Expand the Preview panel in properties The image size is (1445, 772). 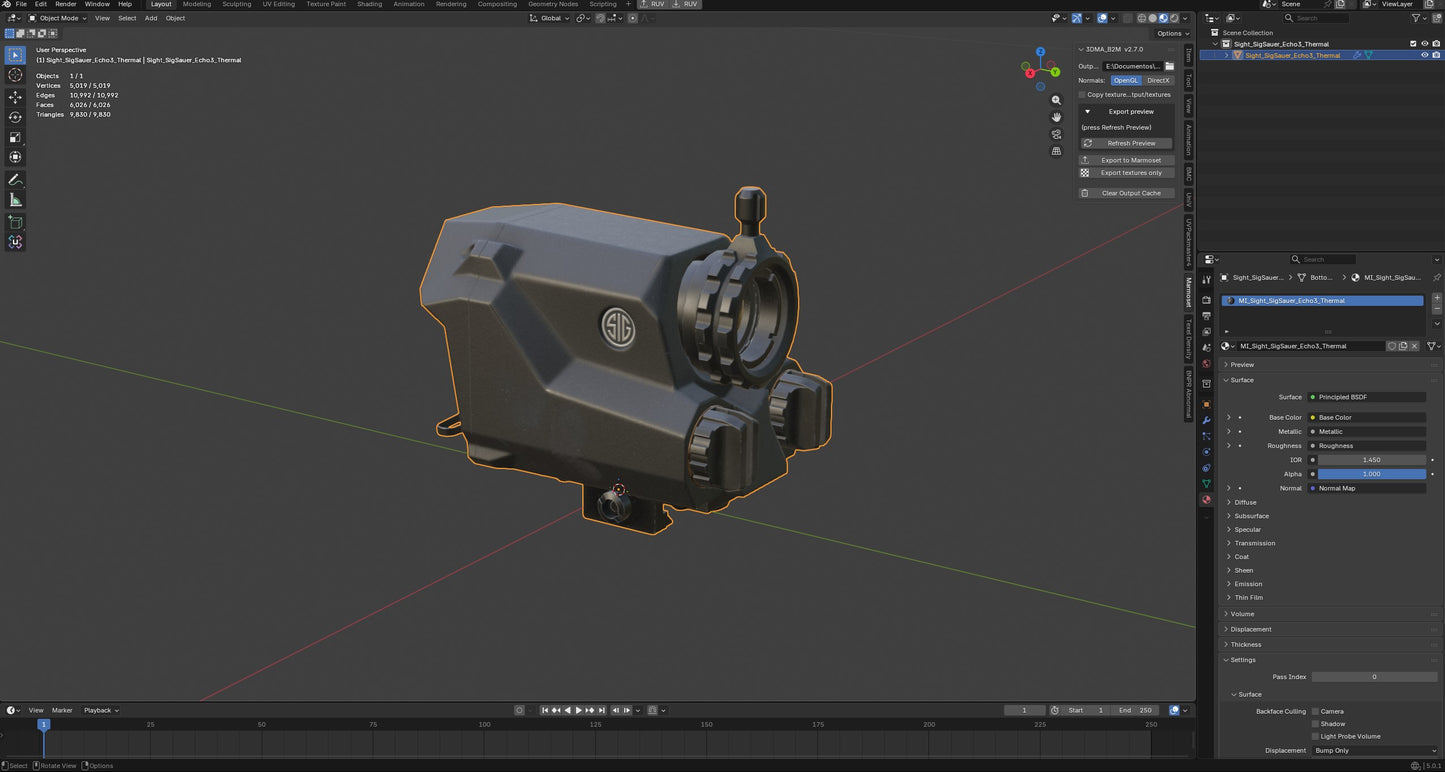click(1242, 365)
